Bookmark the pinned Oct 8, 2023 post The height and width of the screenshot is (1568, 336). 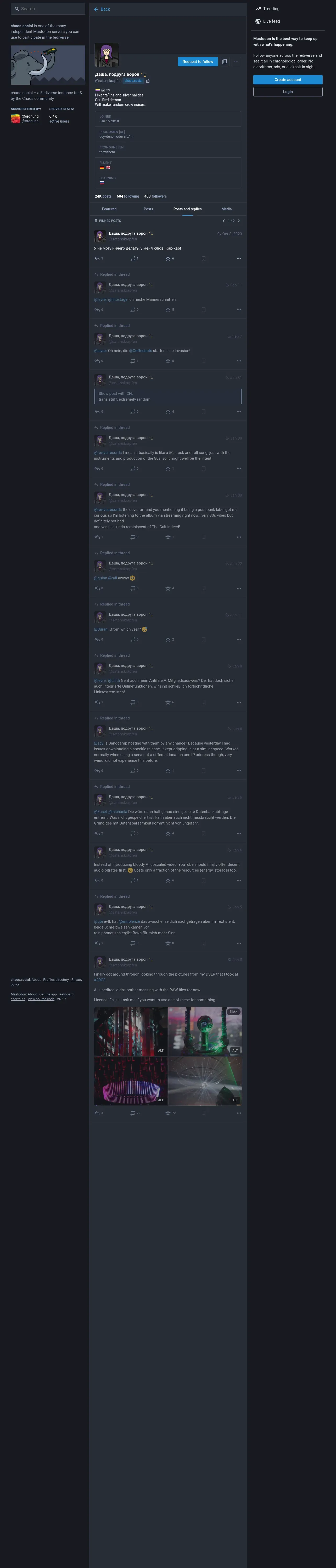click(204, 258)
